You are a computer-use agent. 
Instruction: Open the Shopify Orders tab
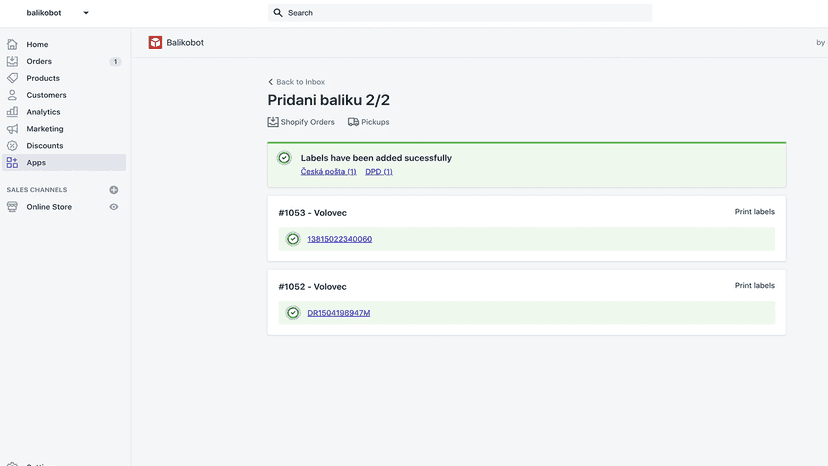301,122
